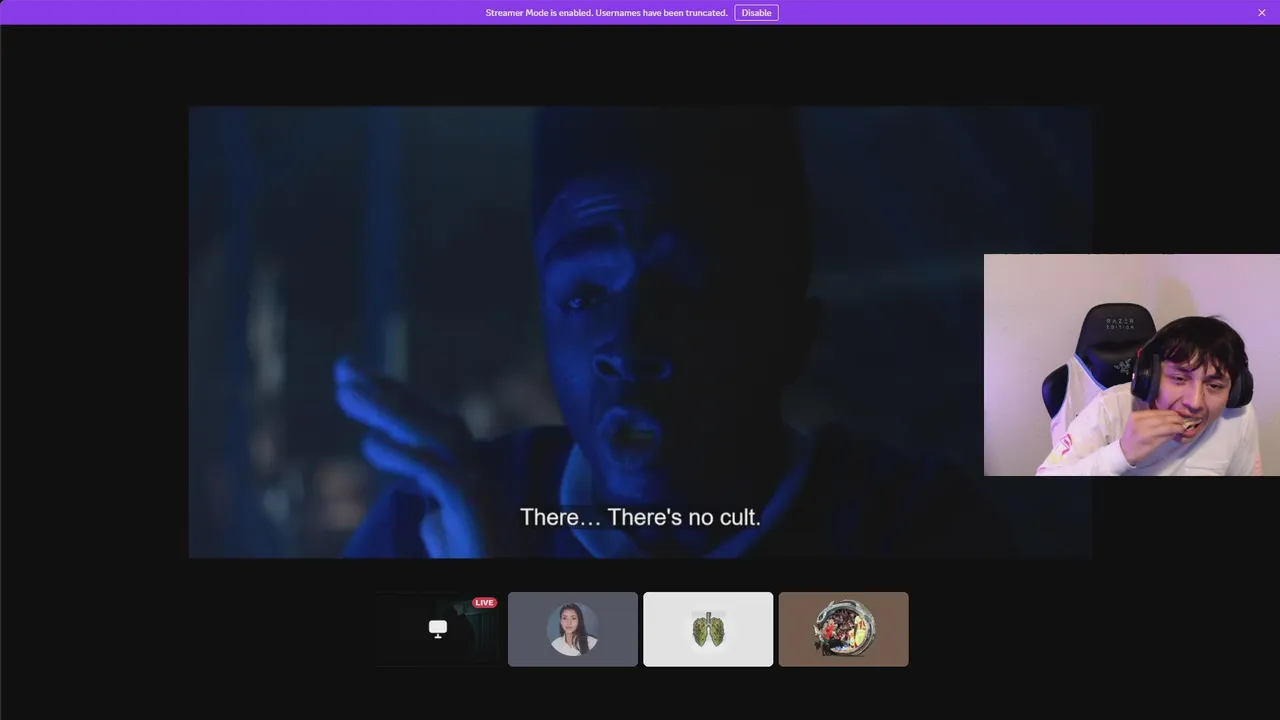1280x720 pixels.
Task: Select the green lungs avatar participant tile
Action: (x=708, y=629)
